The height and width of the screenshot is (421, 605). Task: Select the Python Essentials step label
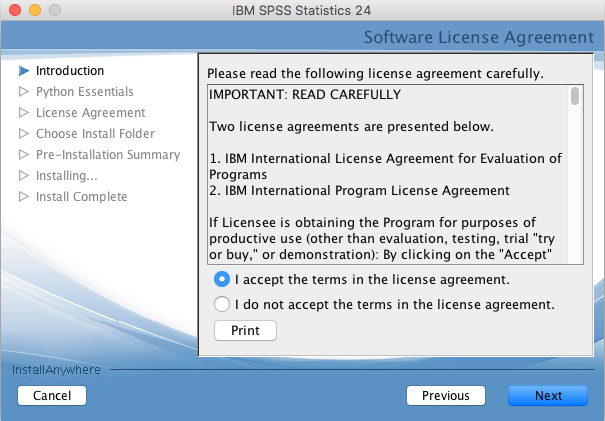84,91
